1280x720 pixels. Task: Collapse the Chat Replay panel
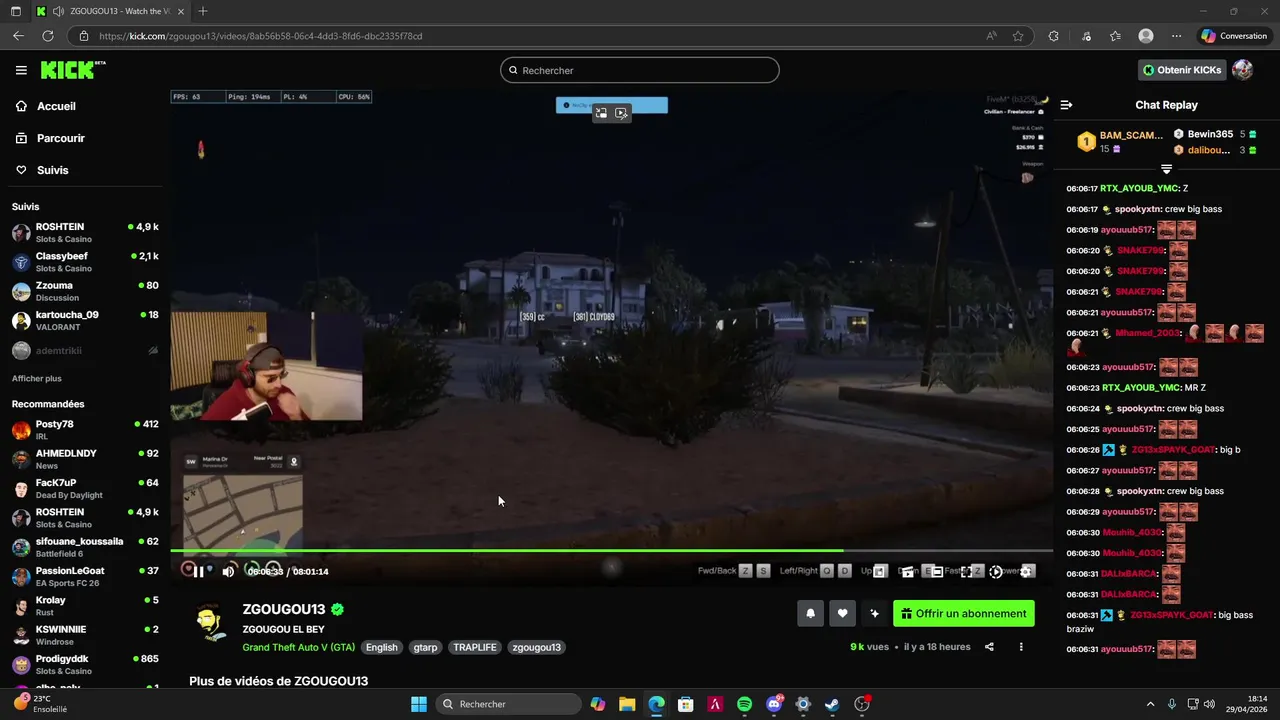click(x=1066, y=105)
